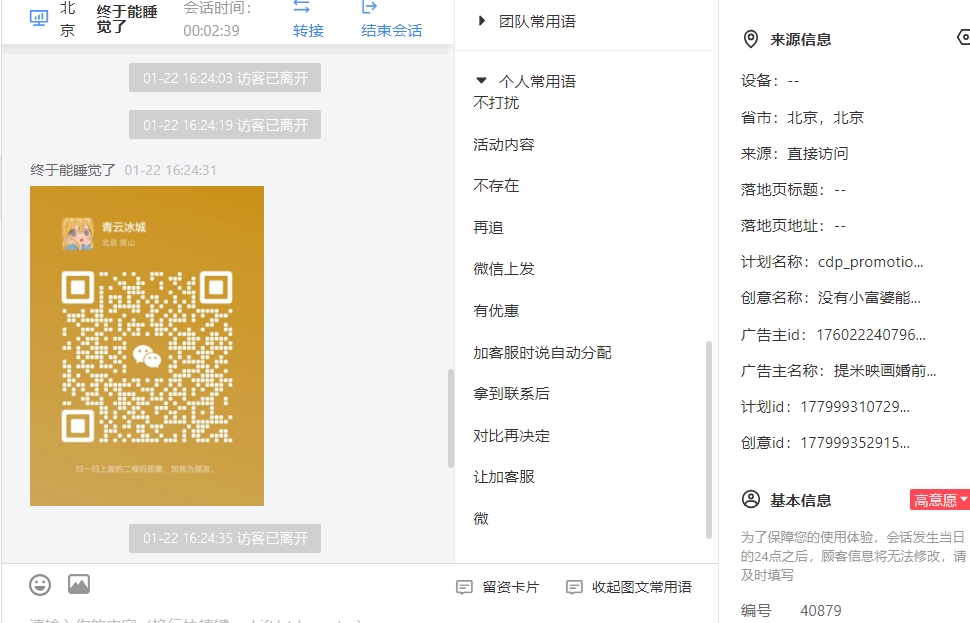The image size is (970, 623).
Task: Expand the 团队常用语 section
Action: pos(481,21)
